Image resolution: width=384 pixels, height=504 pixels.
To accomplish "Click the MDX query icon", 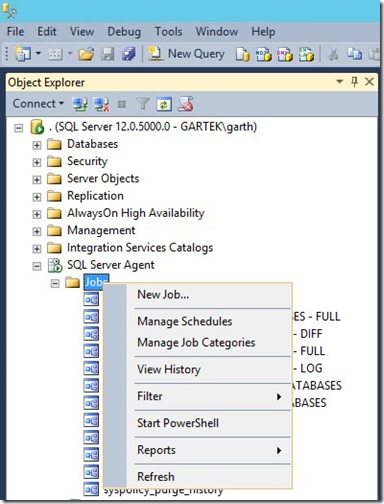I will point(264,54).
